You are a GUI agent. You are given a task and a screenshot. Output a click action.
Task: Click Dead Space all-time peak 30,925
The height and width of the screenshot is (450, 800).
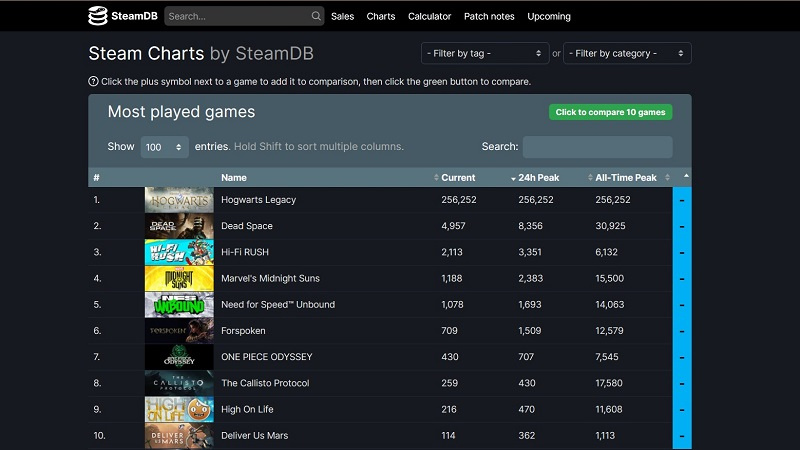(x=610, y=226)
